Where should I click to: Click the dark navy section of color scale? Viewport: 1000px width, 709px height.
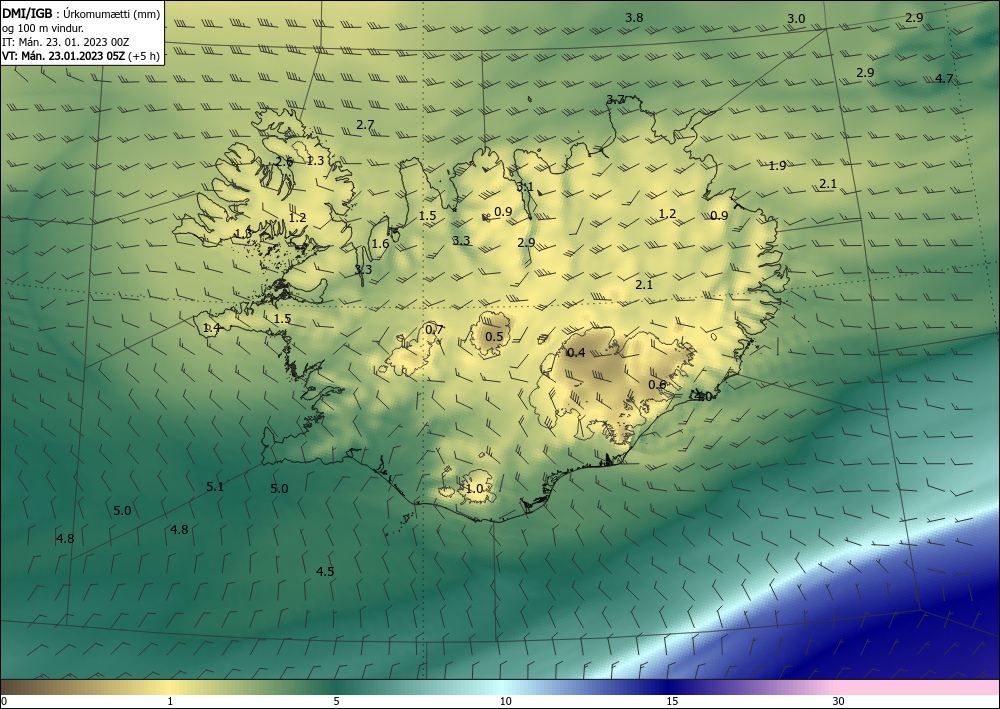click(670, 687)
